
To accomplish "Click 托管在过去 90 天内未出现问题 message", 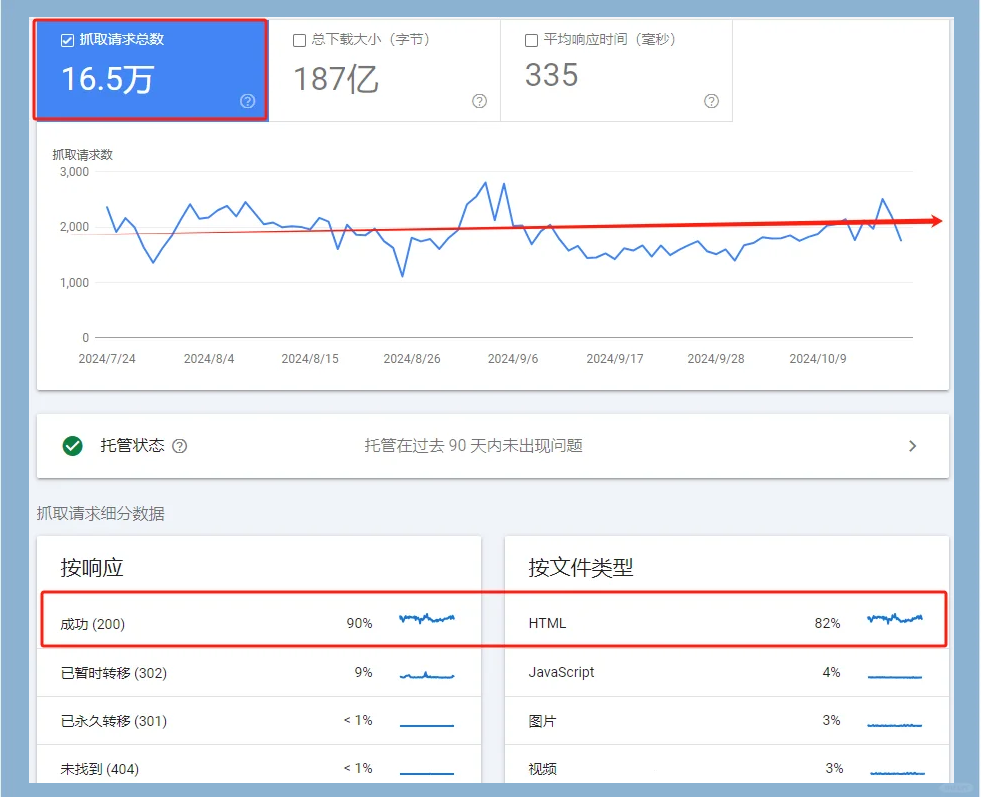I will [x=474, y=445].
